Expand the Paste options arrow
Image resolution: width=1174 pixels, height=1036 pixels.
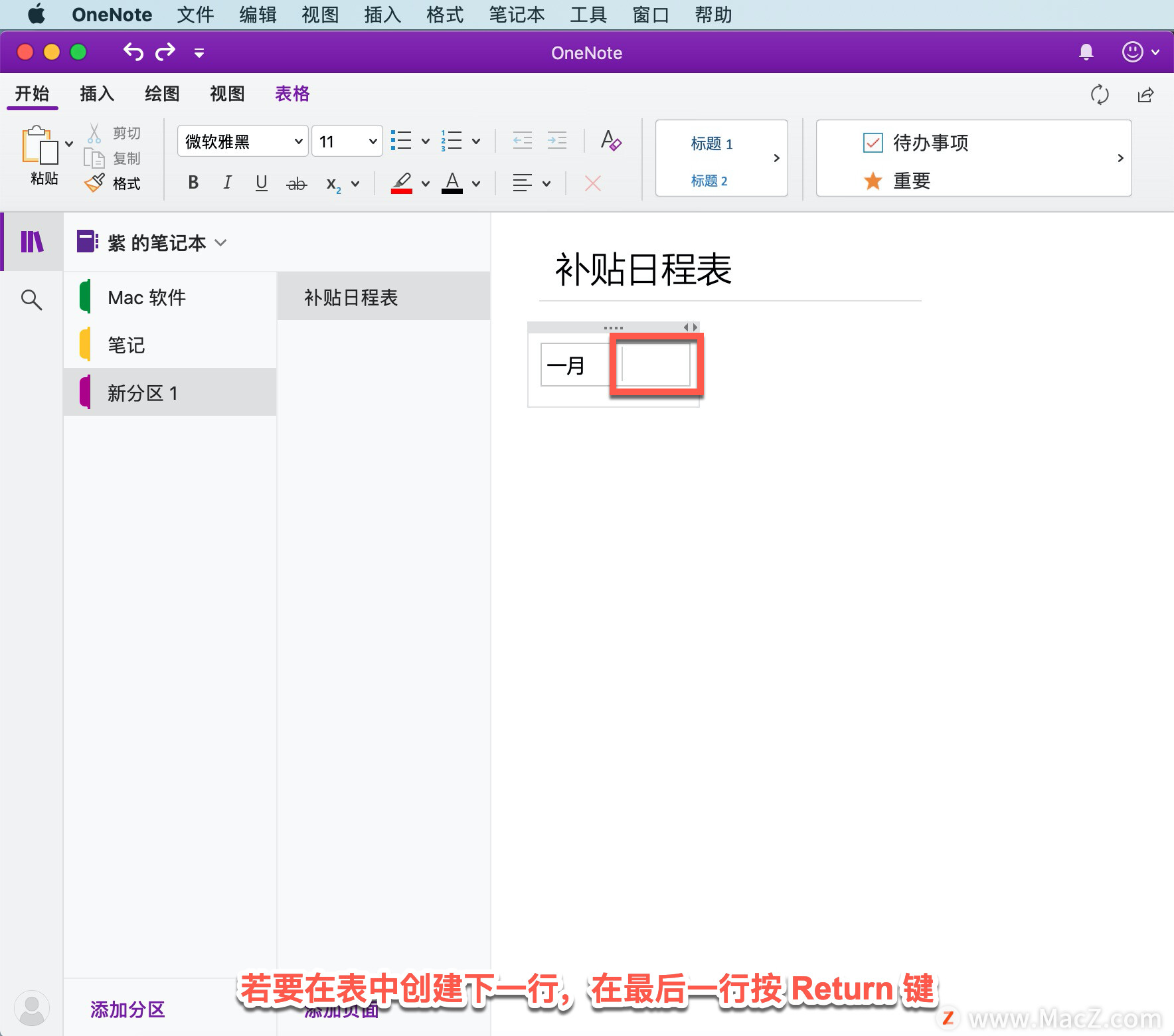[69, 143]
